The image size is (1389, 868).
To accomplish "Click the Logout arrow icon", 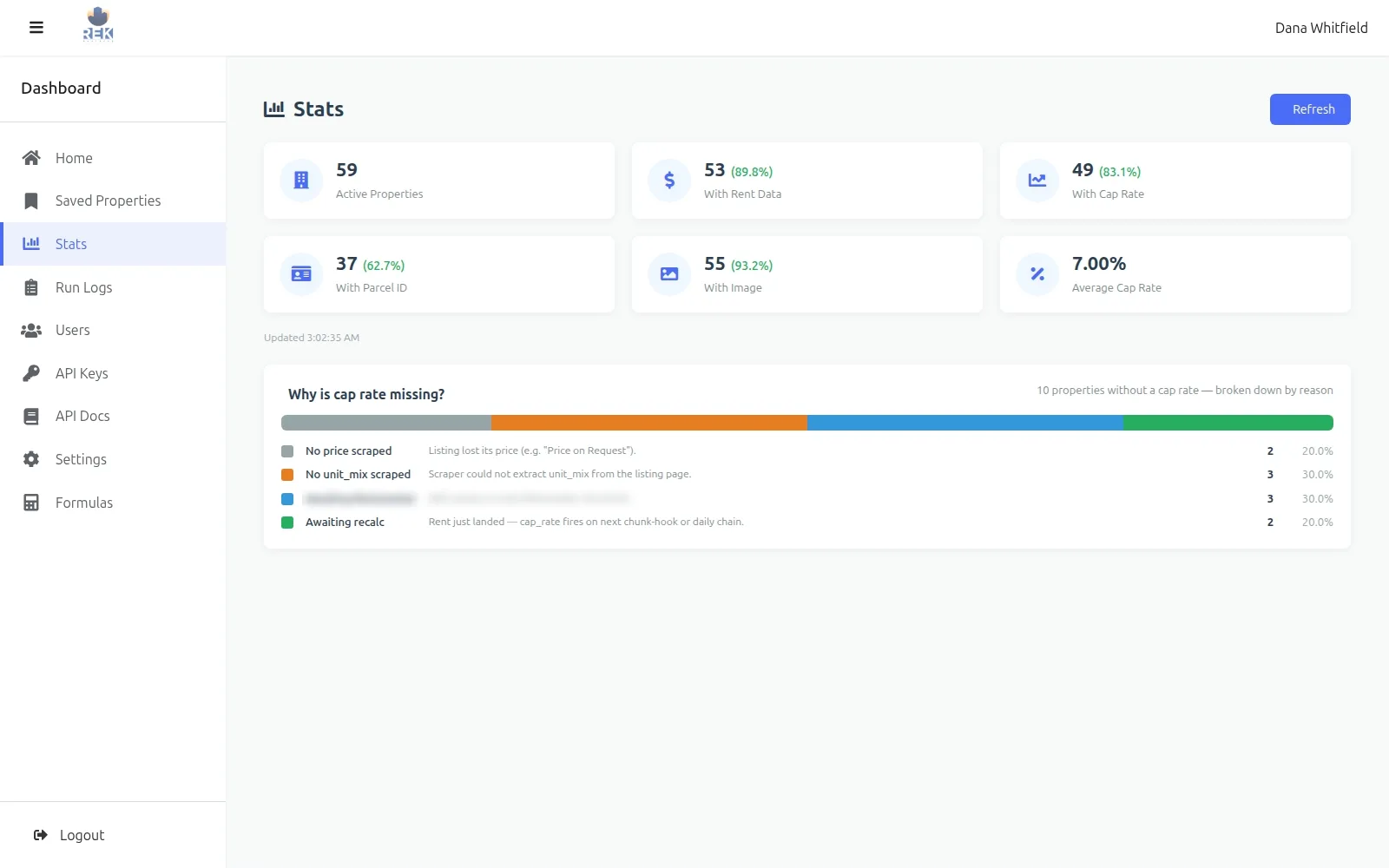I will tap(40, 835).
